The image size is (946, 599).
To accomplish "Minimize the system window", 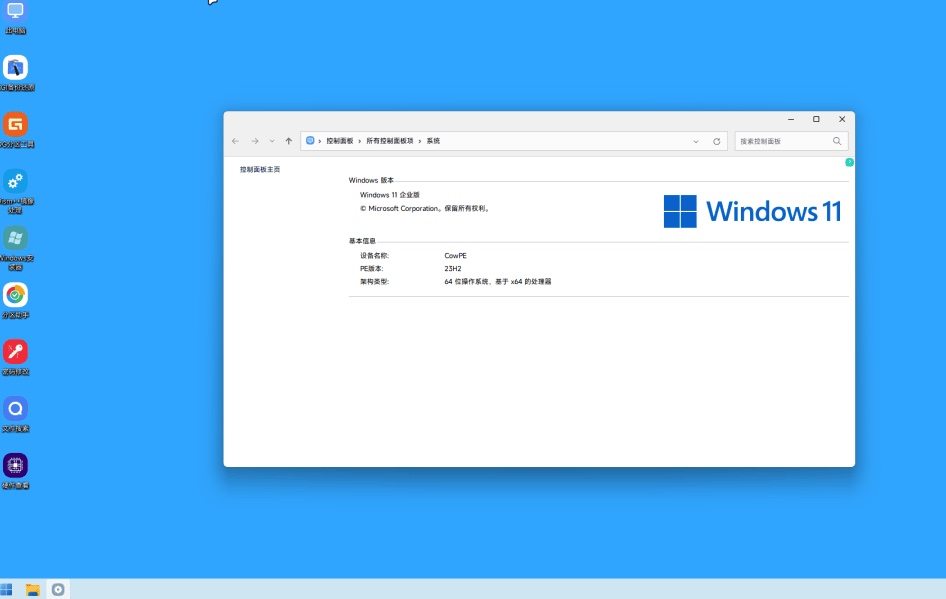I will tap(790, 119).
